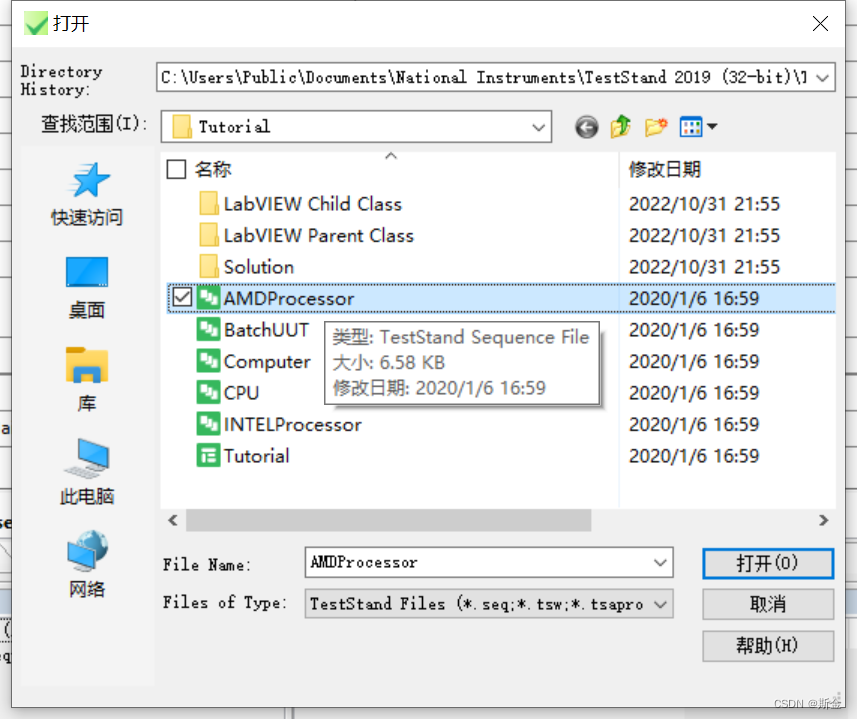Click the INTELProcessor sequence file icon

(208, 424)
